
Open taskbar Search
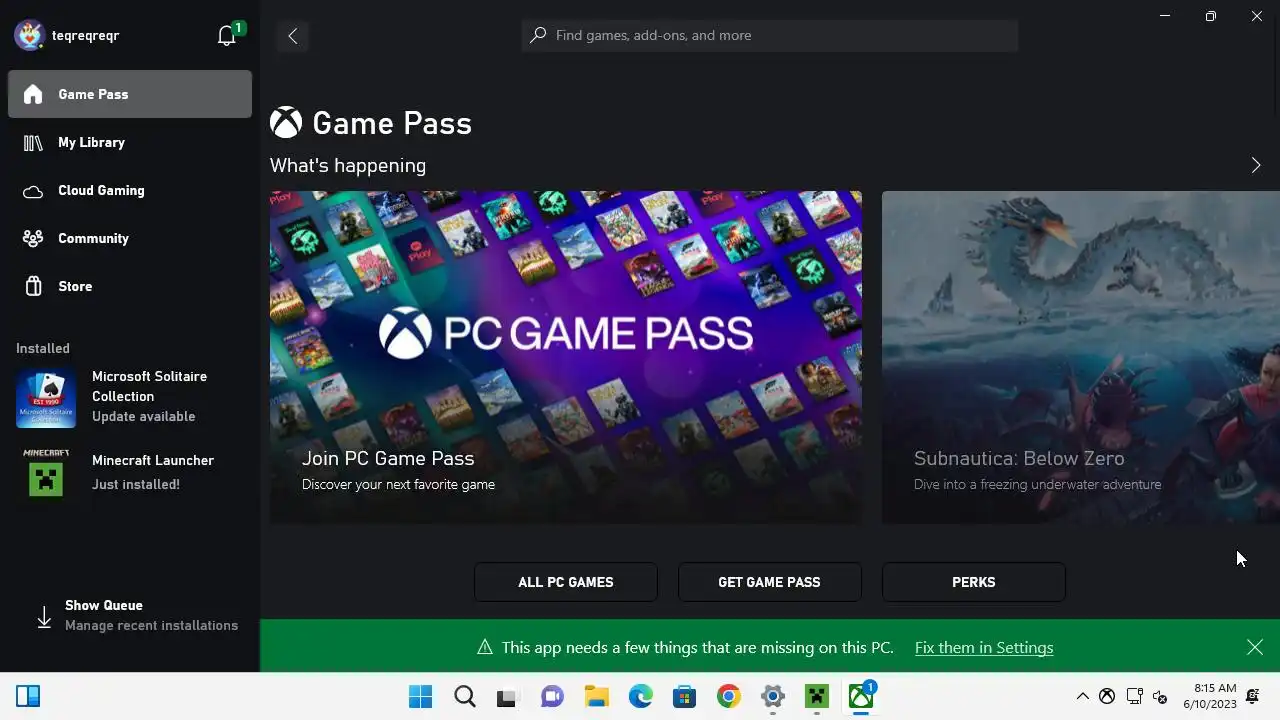465,696
